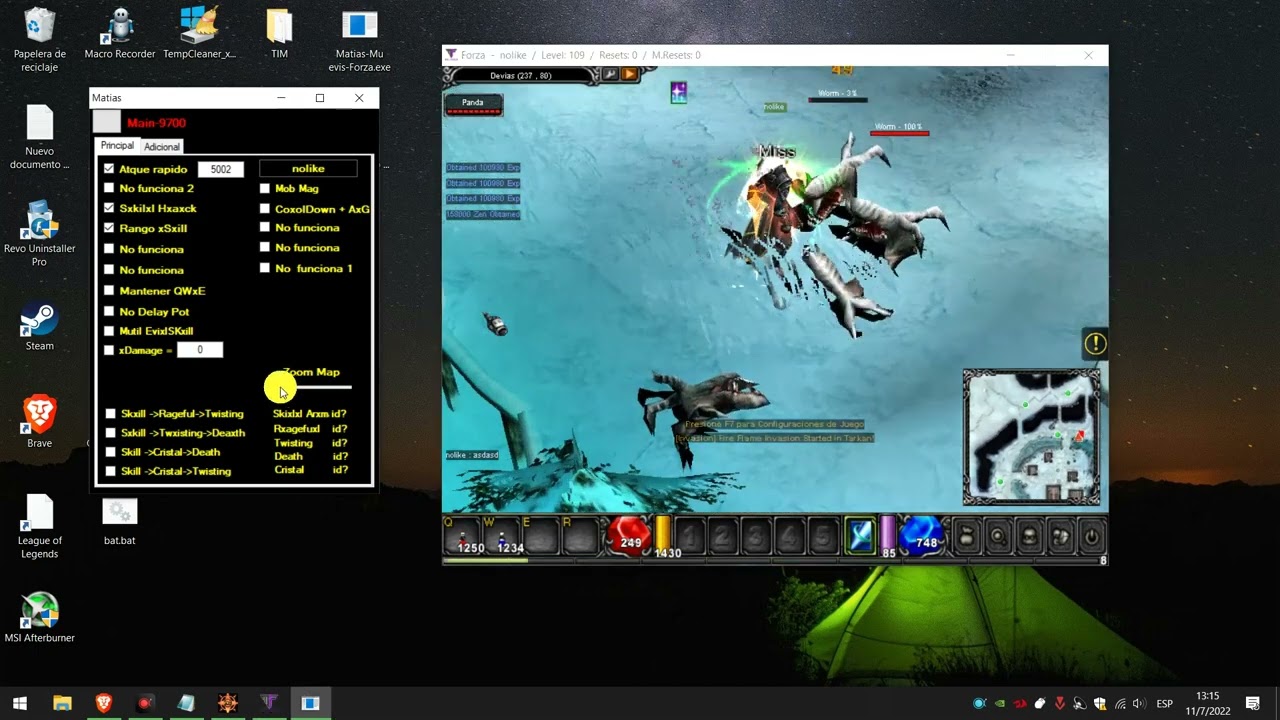Select the empty R quick slot
Viewport: 1280px width, 720px height.
[x=580, y=537]
